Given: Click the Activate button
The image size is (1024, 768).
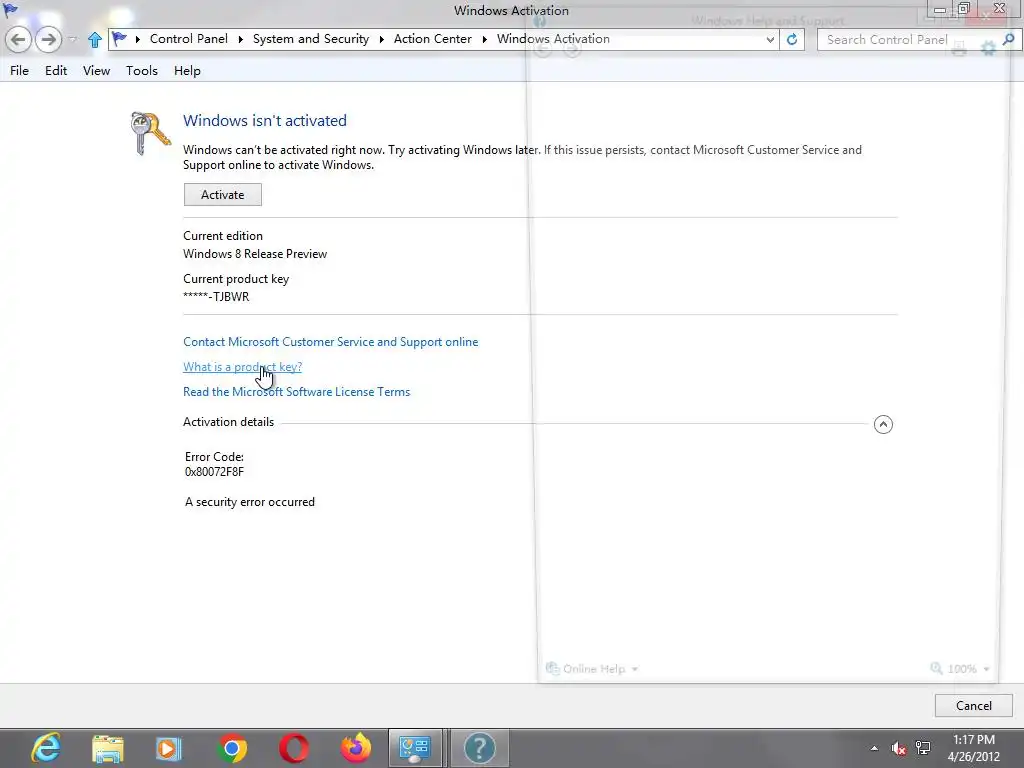Looking at the screenshot, I should [223, 195].
